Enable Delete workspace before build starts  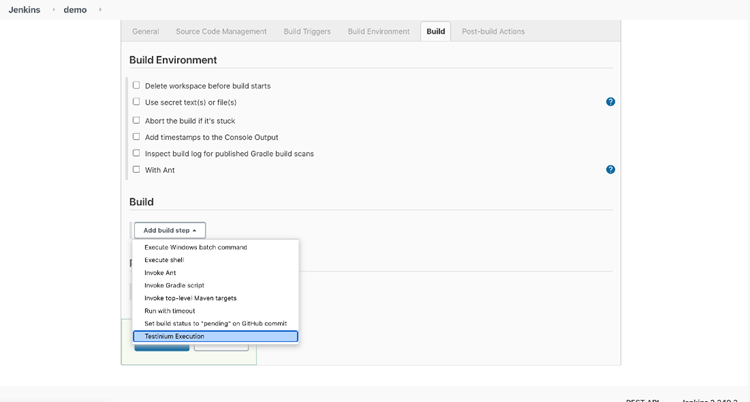[136, 85]
